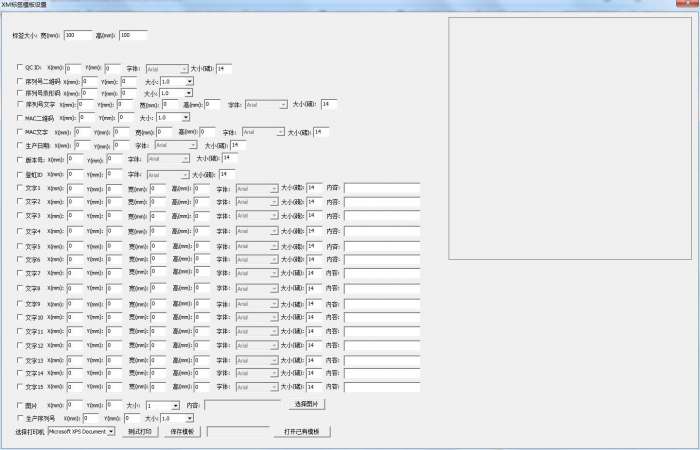Expand the MAC二维码 size dropdown
Viewport: 700px width, 450px height.
click(173, 118)
